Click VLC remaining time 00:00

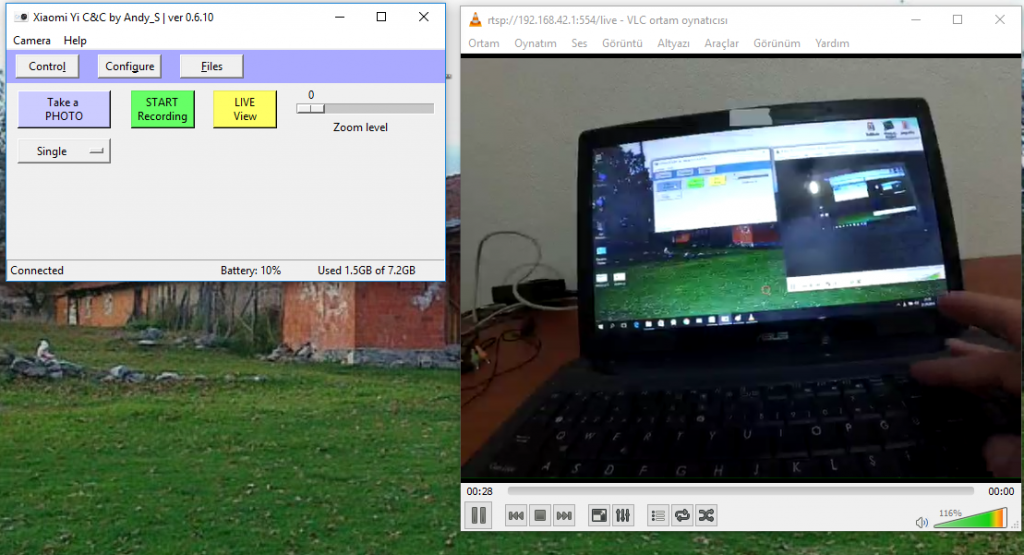click(1000, 491)
